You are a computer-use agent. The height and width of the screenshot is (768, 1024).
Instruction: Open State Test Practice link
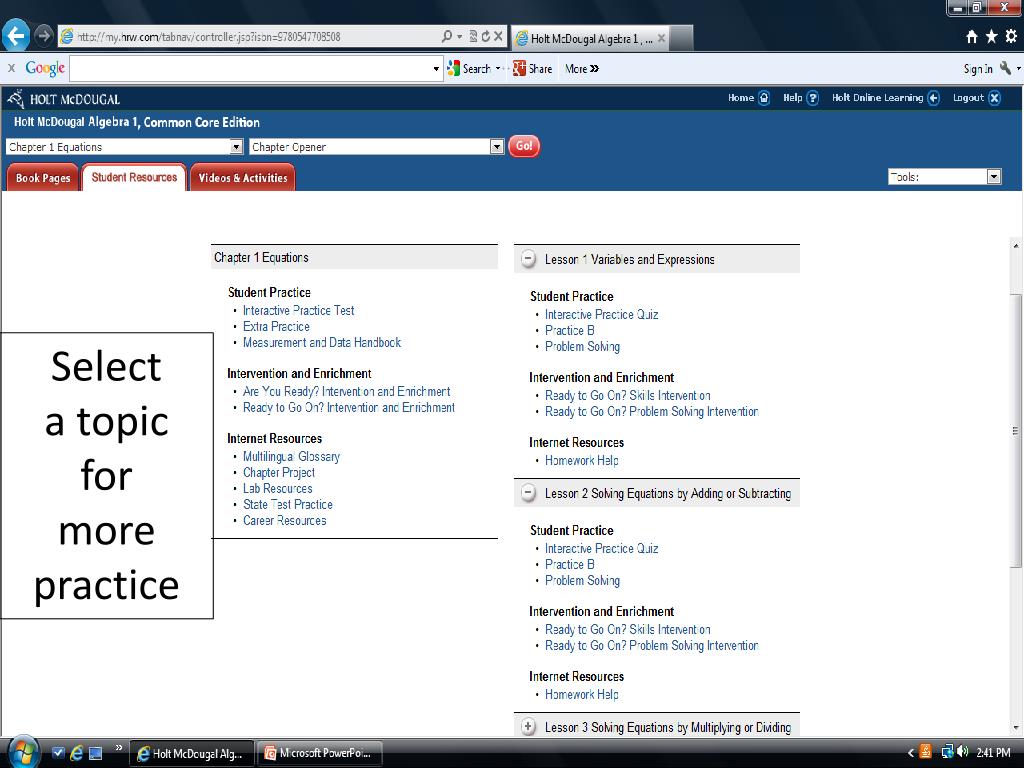tap(287, 504)
